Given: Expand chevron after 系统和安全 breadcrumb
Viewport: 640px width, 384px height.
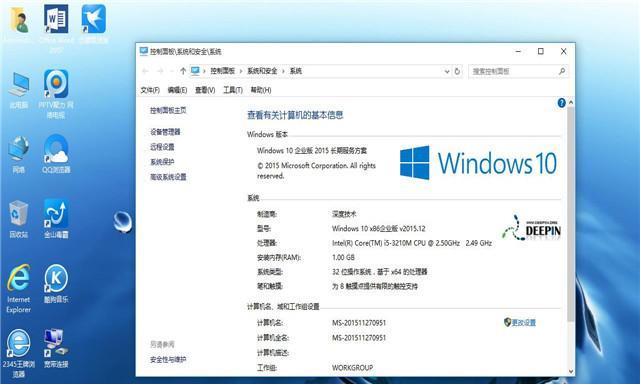Looking at the screenshot, I should pyautogui.click(x=284, y=71).
